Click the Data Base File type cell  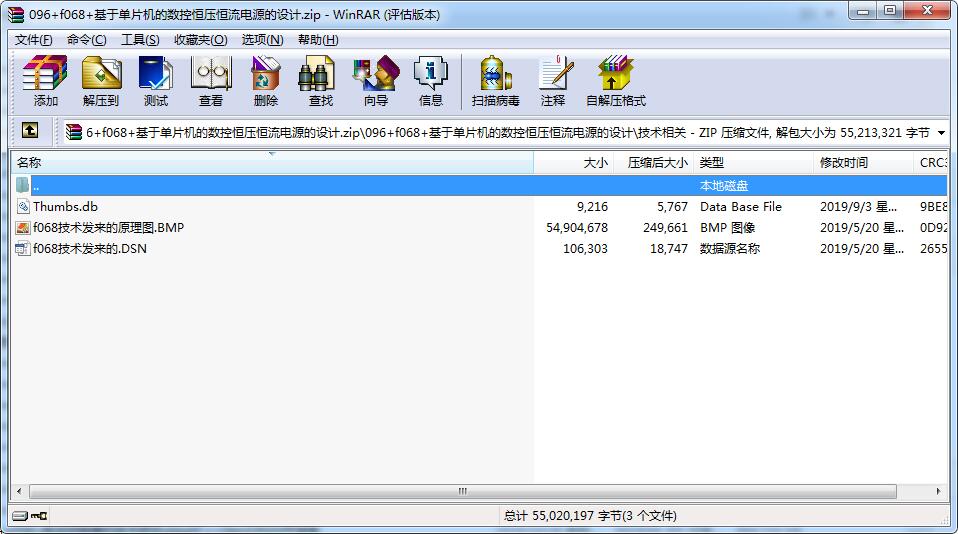coord(740,207)
